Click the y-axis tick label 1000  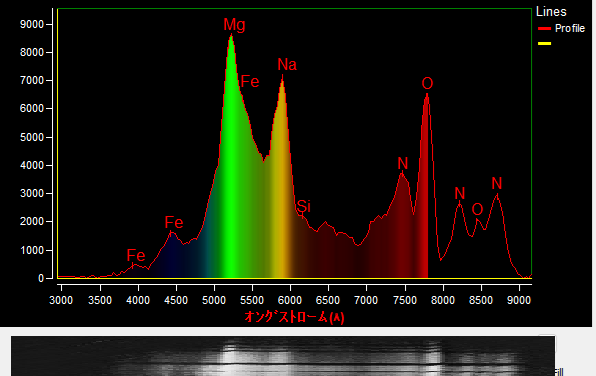click(x=32, y=251)
